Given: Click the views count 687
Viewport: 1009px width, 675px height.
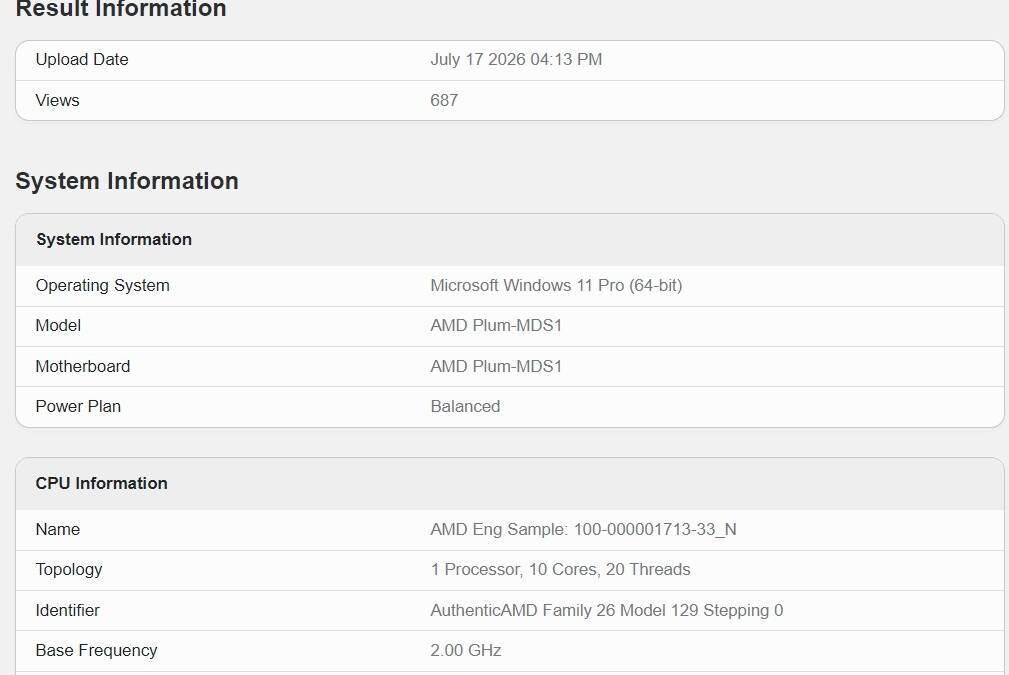Looking at the screenshot, I should (444, 100).
